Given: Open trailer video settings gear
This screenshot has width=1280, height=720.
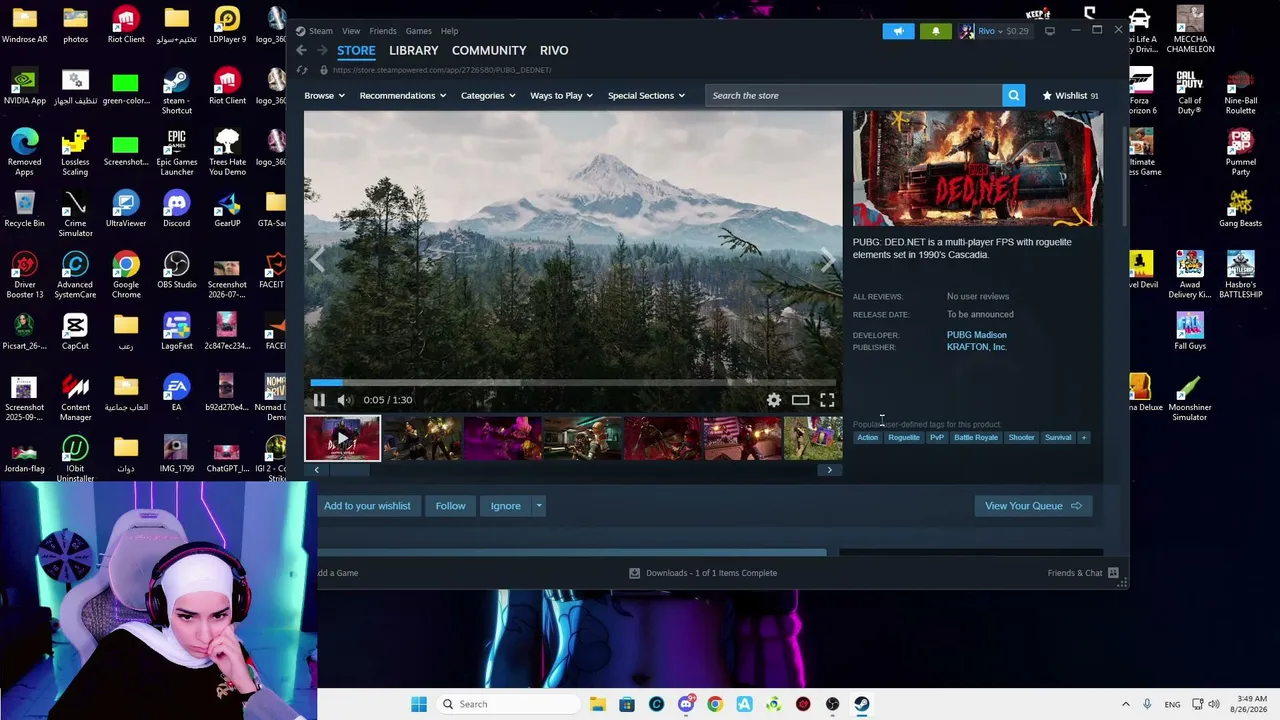Looking at the screenshot, I should click(774, 400).
